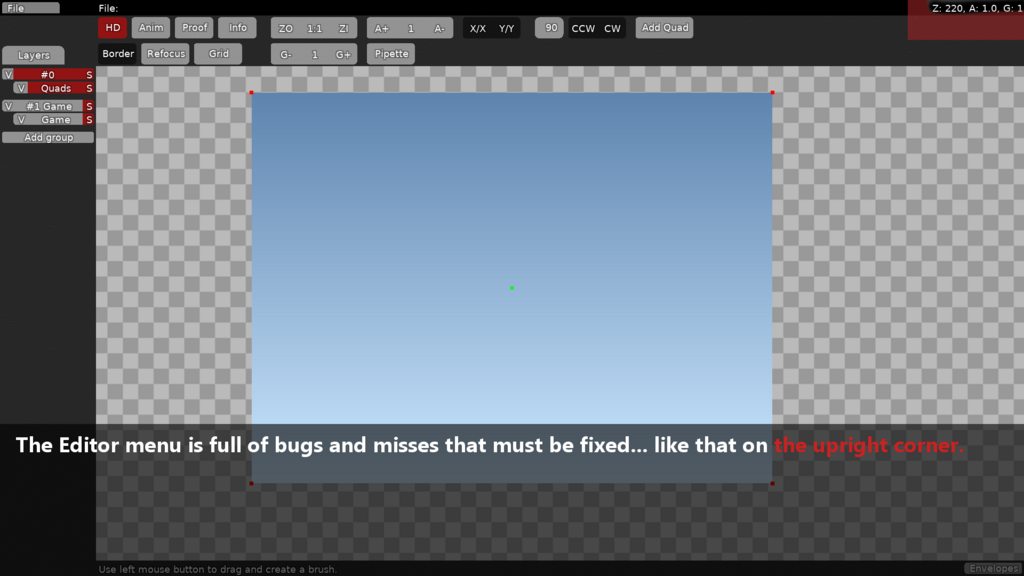Open the Envelopes panel
This screenshot has height=576, width=1024.
pyautogui.click(x=993, y=569)
